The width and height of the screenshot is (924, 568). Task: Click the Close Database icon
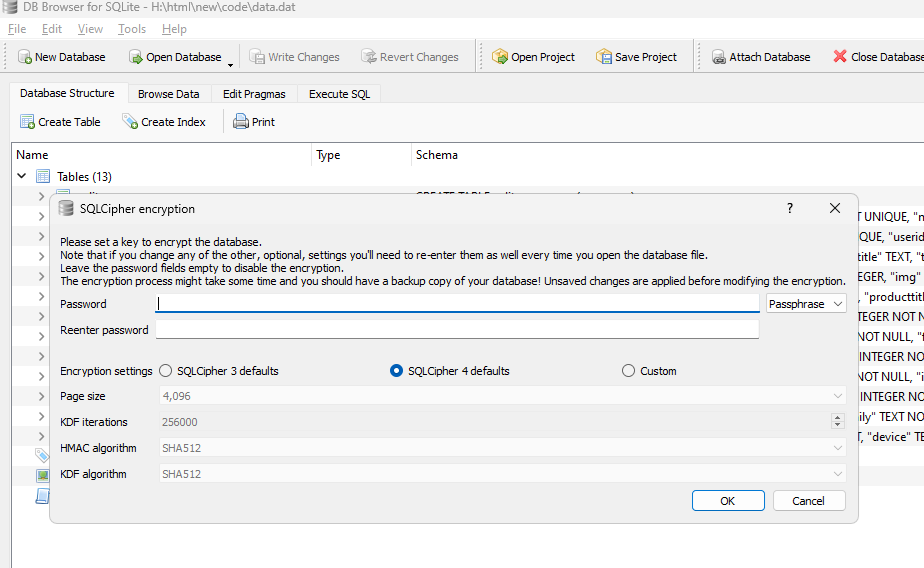point(840,57)
